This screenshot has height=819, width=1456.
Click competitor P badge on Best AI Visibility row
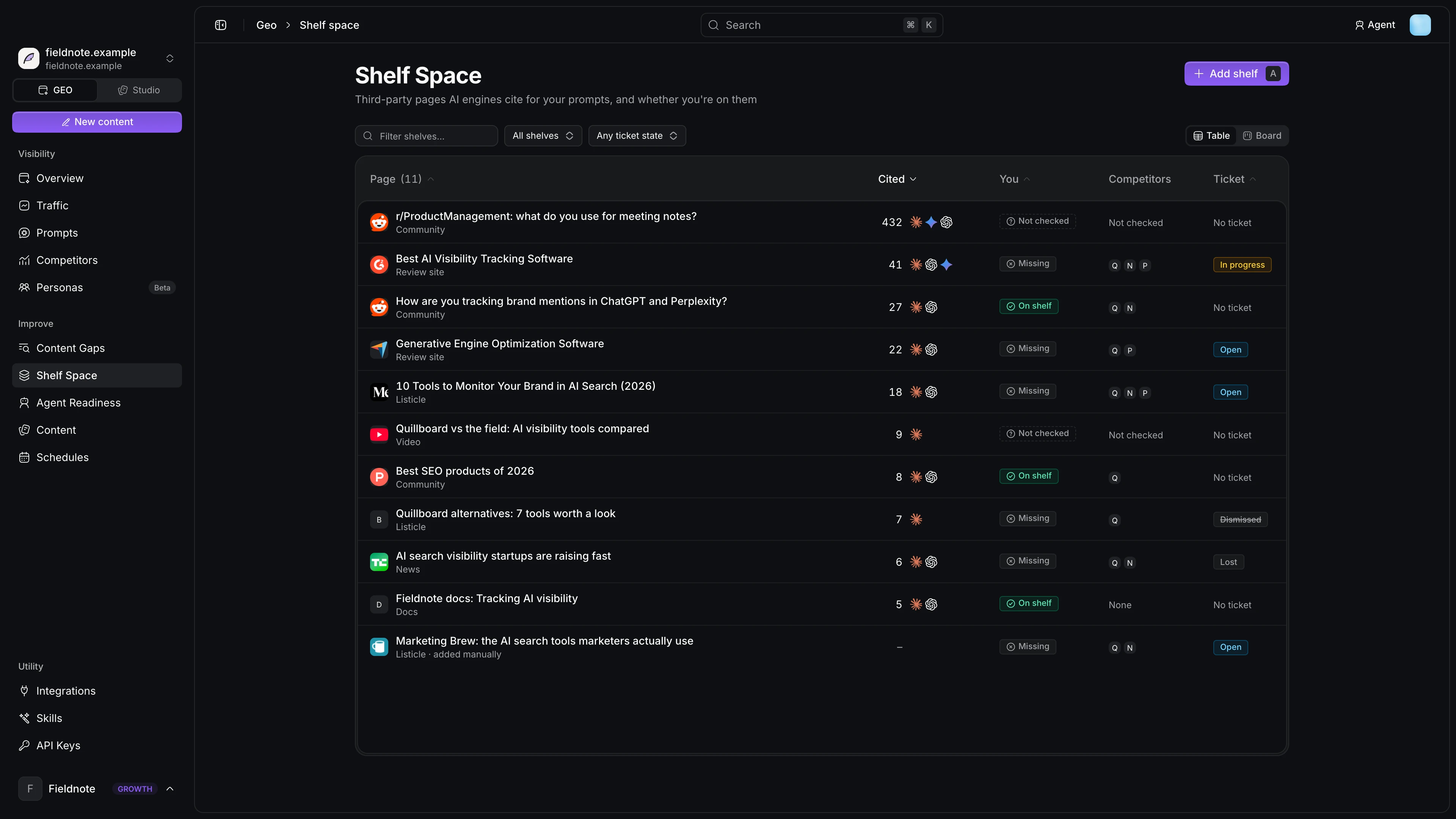click(x=1145, y=266)
